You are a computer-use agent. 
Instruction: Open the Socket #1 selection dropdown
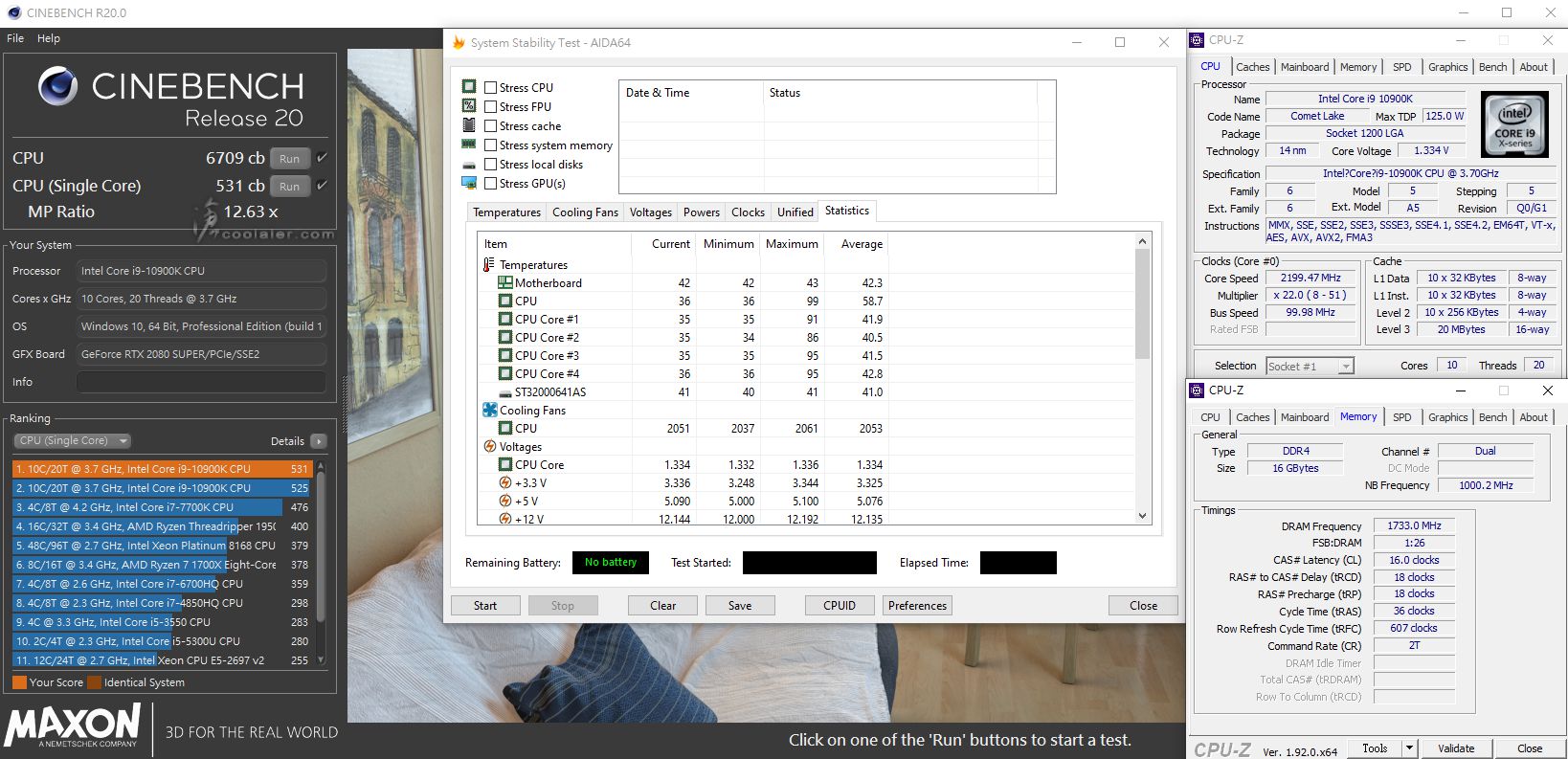(1309, 366)
